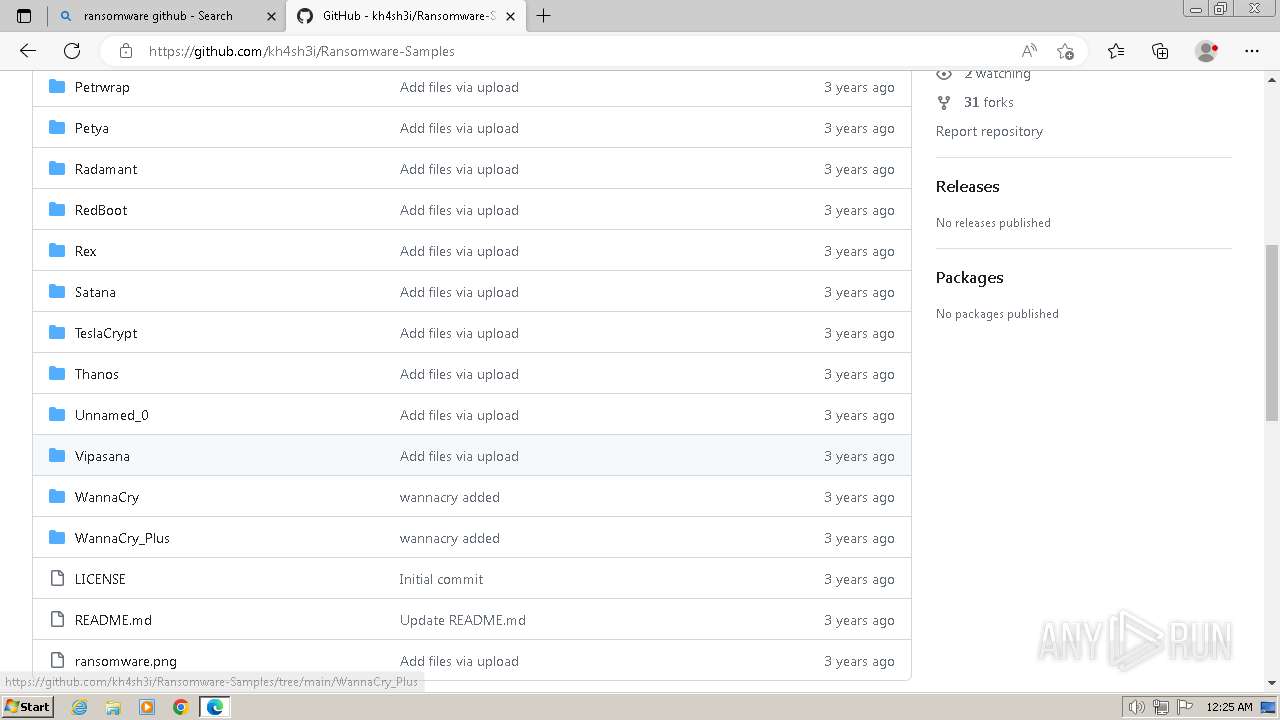Click the README.md file icon
The image size is (1280, 720).
click(57, 620)
